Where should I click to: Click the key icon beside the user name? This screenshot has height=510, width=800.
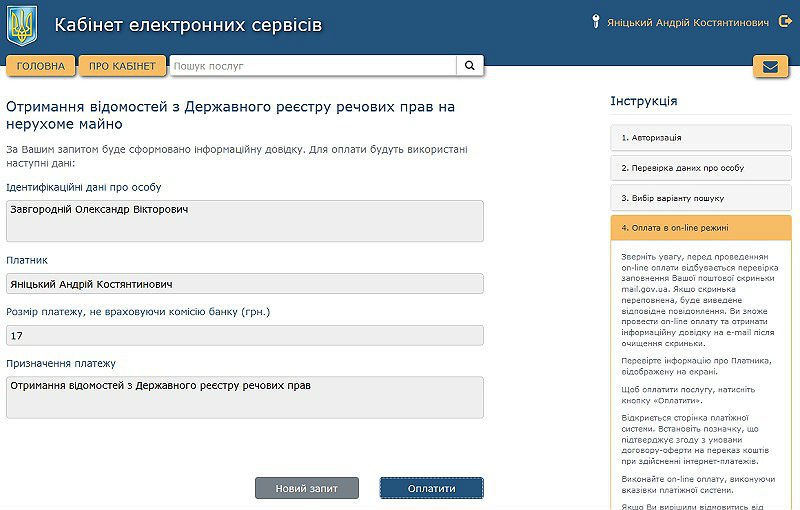[x=595, y=22]
